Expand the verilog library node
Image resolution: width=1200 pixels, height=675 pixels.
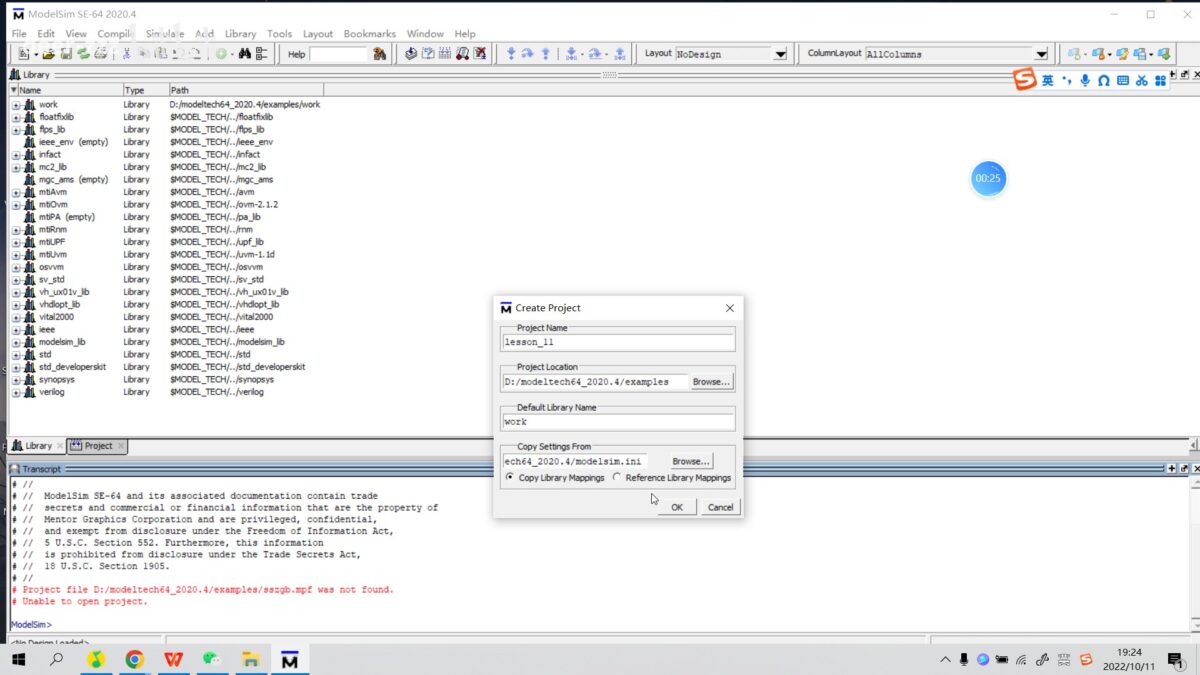click(x=16, y=392)
